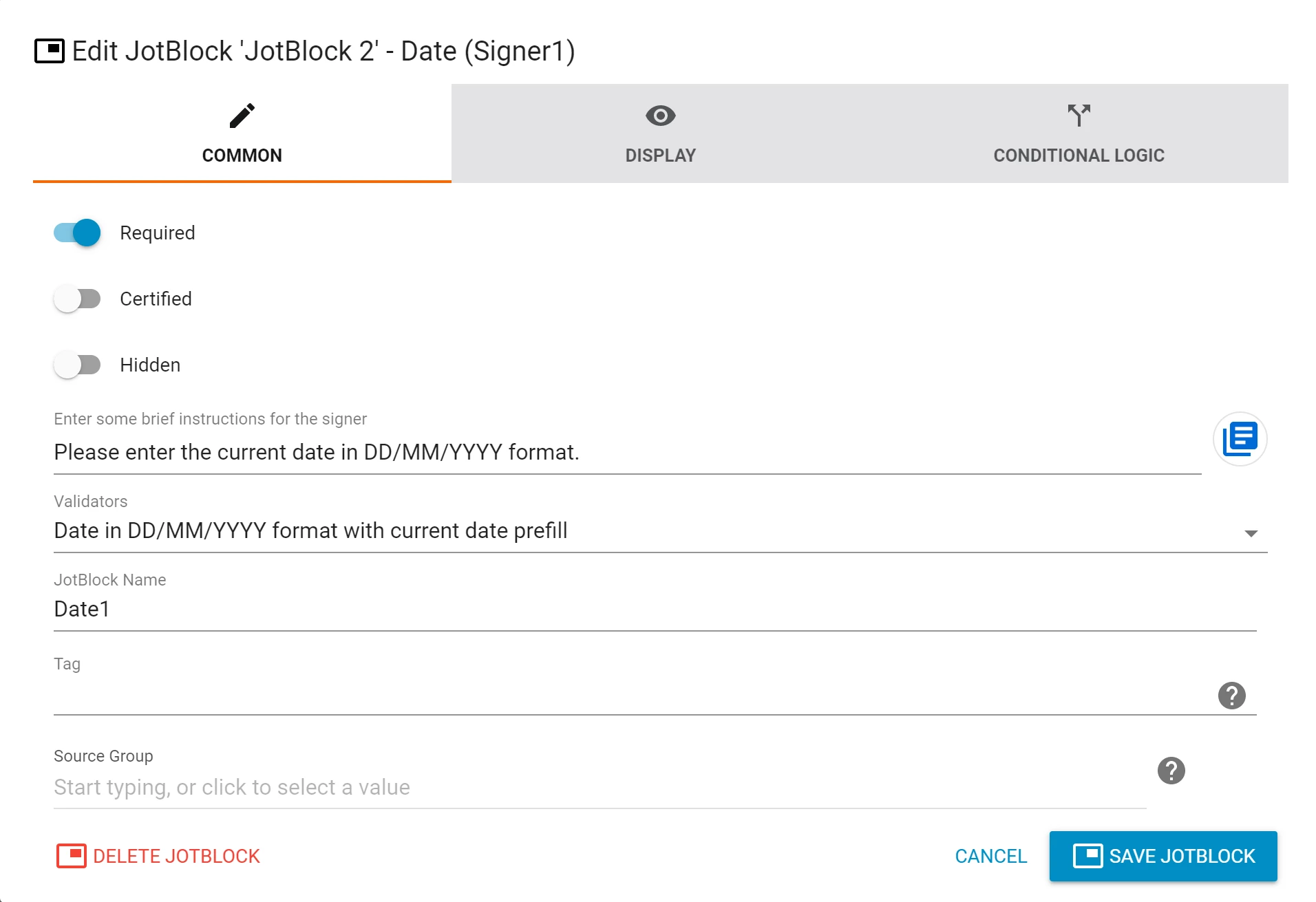The height and width of the screenshot is (902, 1316).
Task: Click 'Enter some brief instructions' label
Action: point(210,419)
